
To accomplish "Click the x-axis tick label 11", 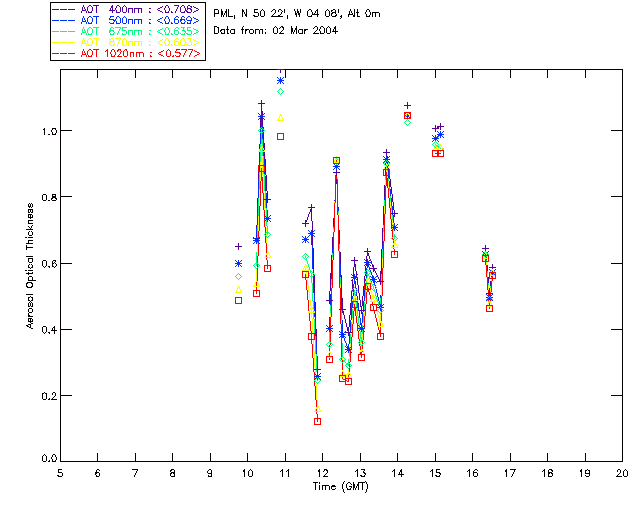I will coord(285,473).
